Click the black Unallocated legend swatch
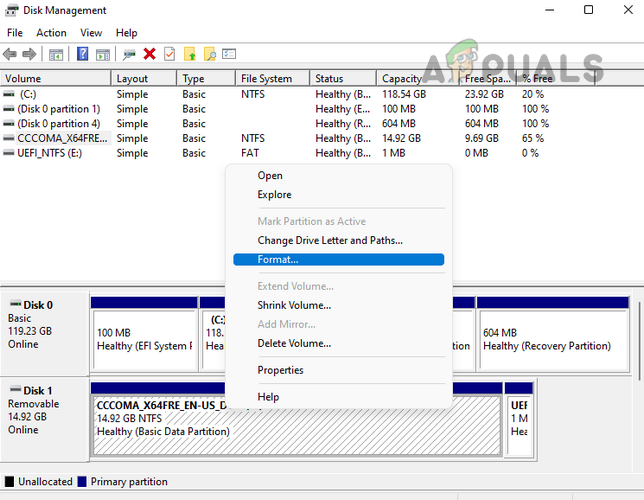 pyautogui.click(x=9, y=482)
